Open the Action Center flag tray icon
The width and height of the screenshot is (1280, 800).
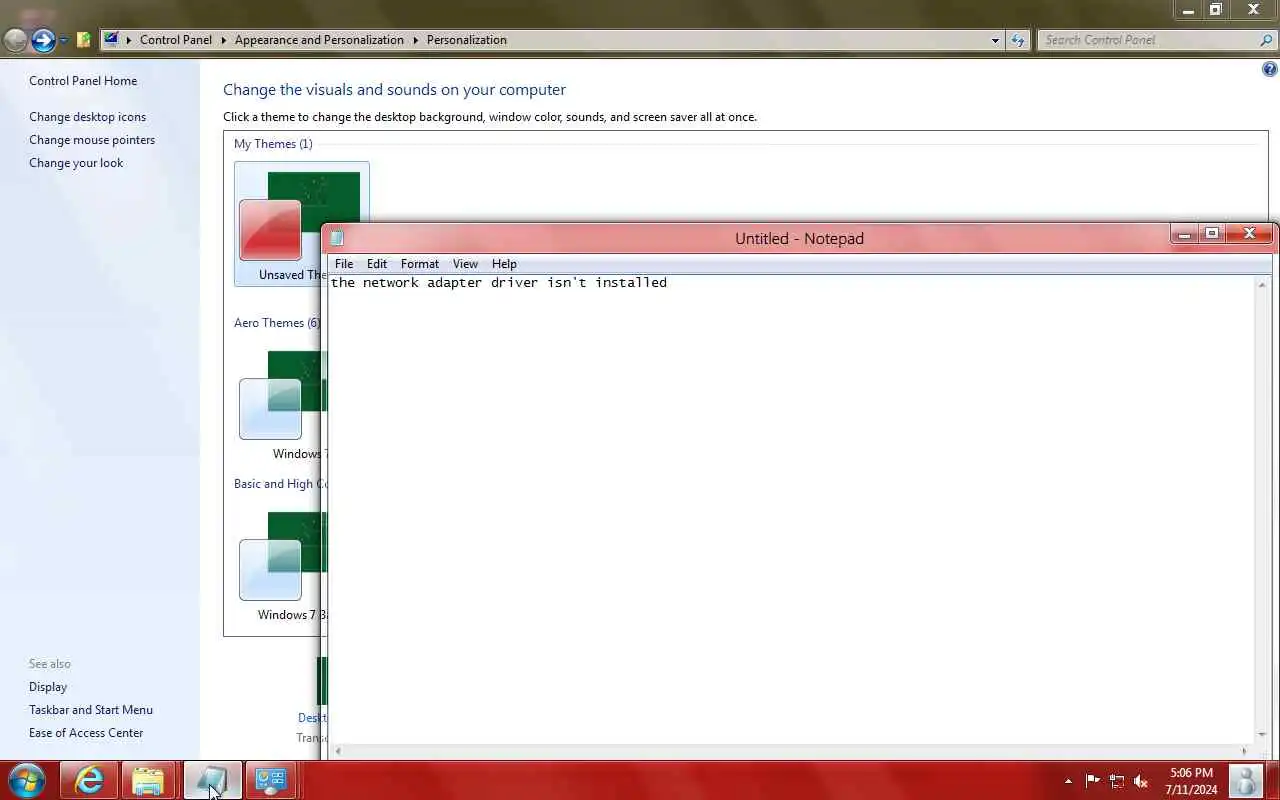point(1092,781)
